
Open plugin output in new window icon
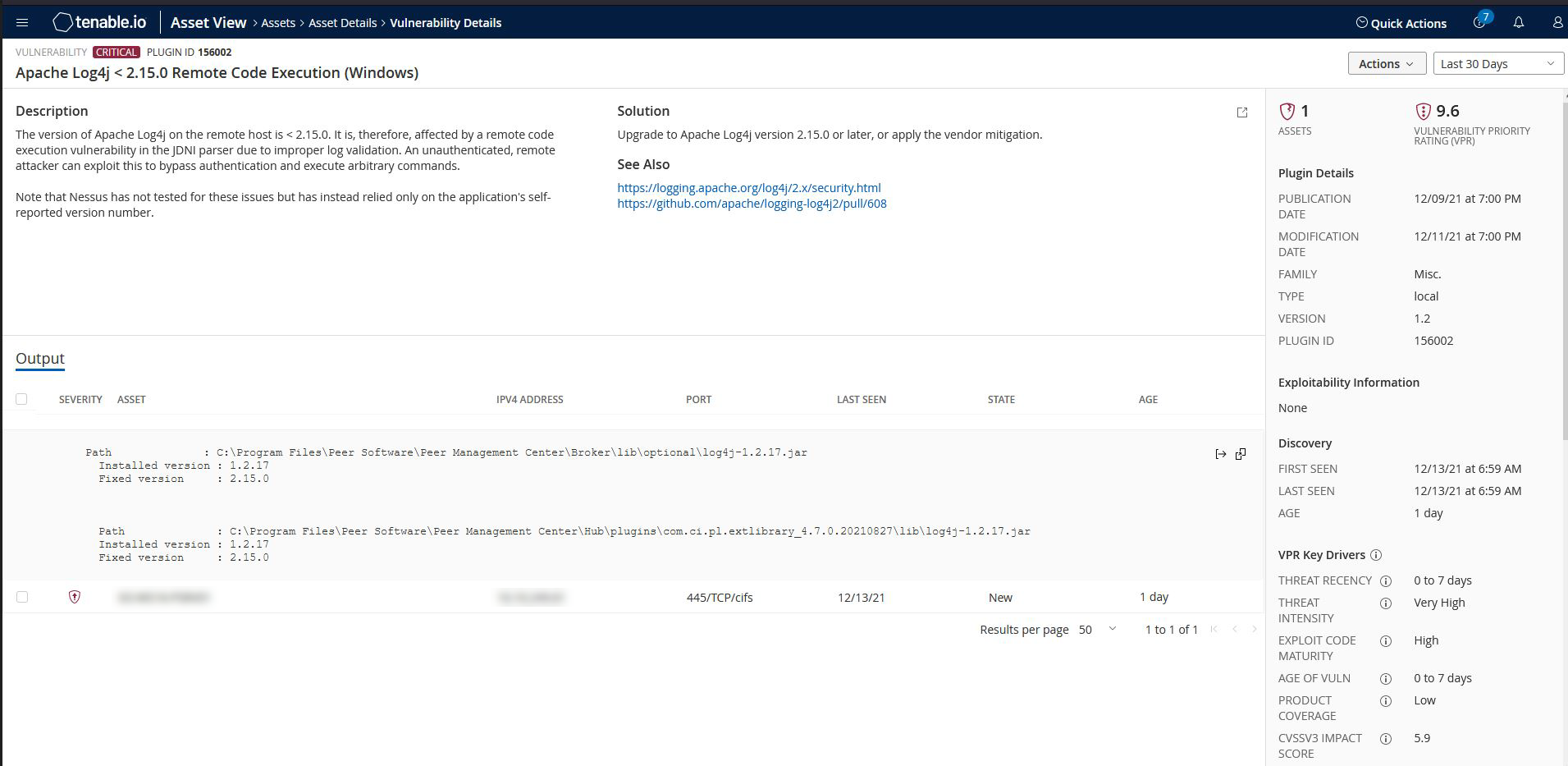(1241, 453)
